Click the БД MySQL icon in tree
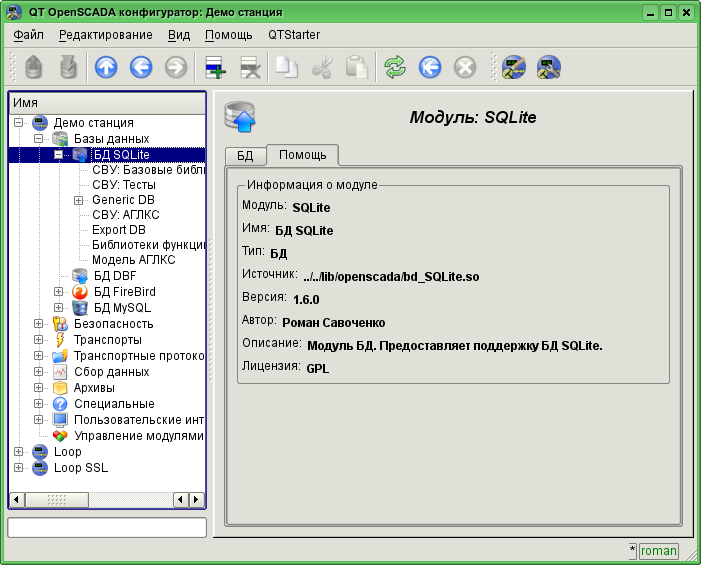Viewport: 701px width, 565px height. tap(80, 308)
